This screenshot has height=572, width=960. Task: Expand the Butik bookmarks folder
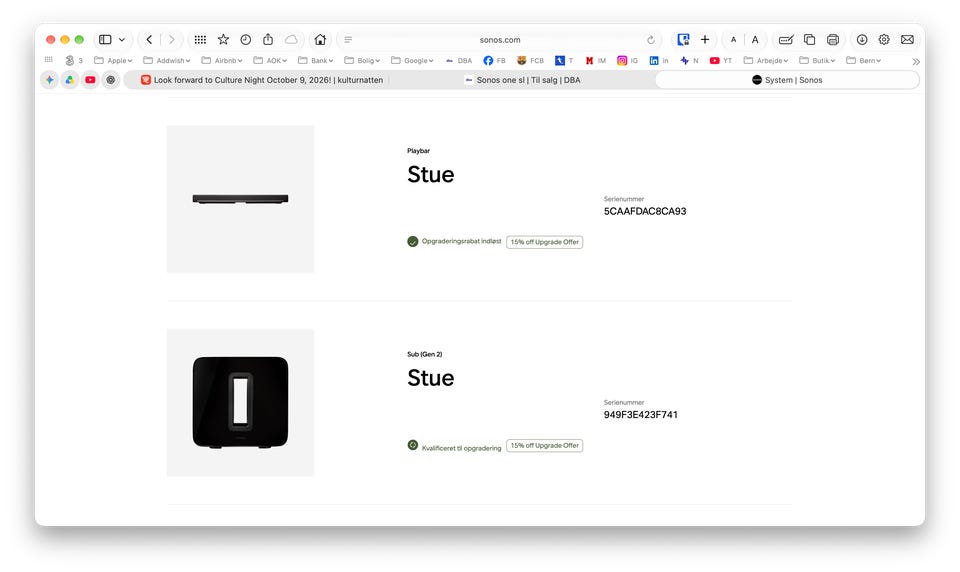tap(817, 61)
